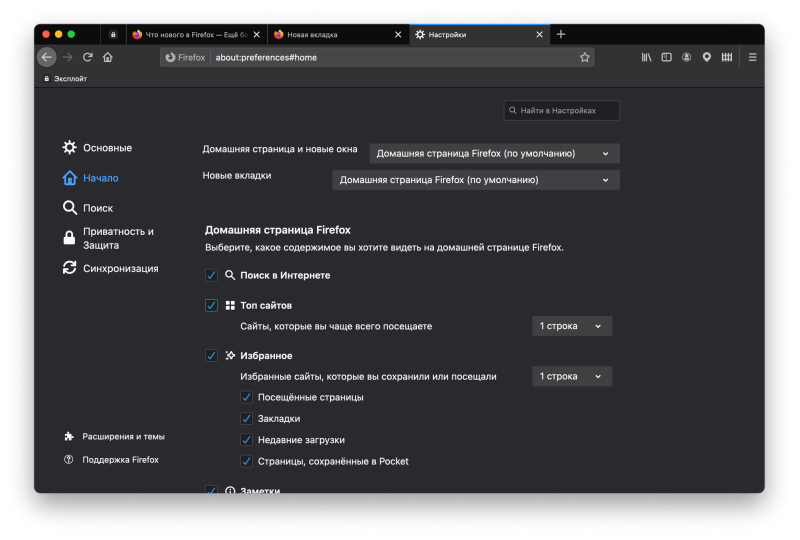Open the 'Основные' settings category
Viewport: 800px width, 540px height.
coord(97,148)
